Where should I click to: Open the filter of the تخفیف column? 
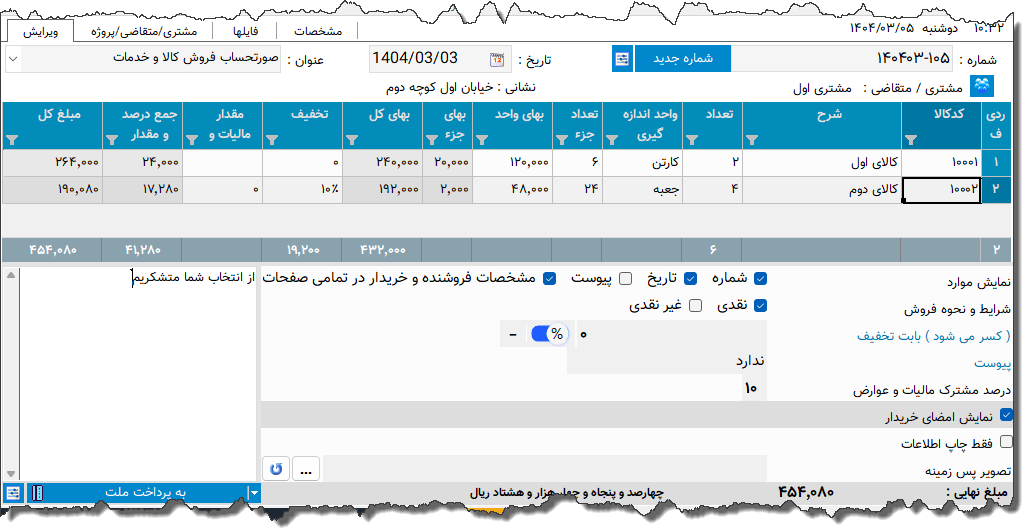[x=272, y=139]
